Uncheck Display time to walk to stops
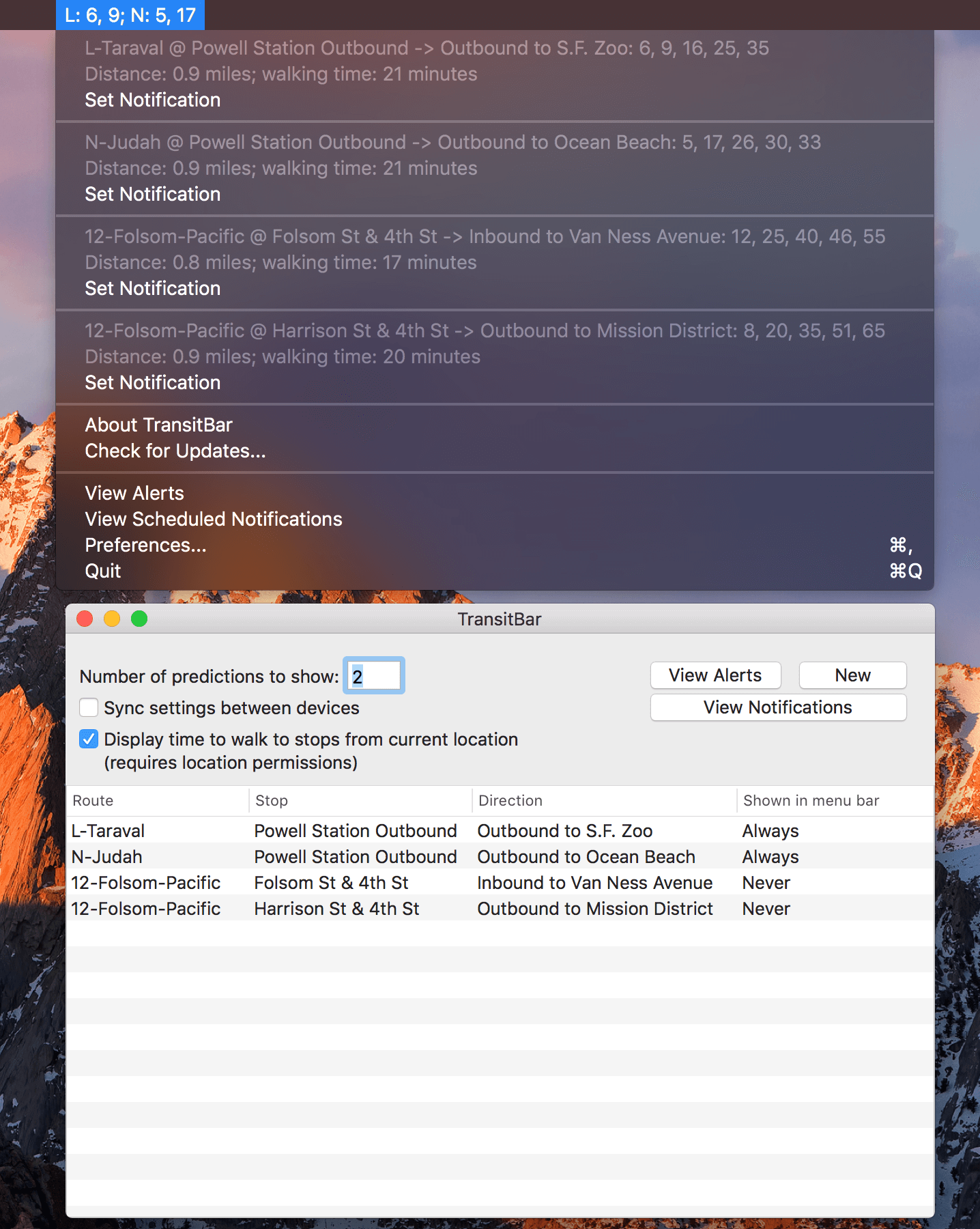The width and height of the screenshot is (980, 1229). pos(89,739)
